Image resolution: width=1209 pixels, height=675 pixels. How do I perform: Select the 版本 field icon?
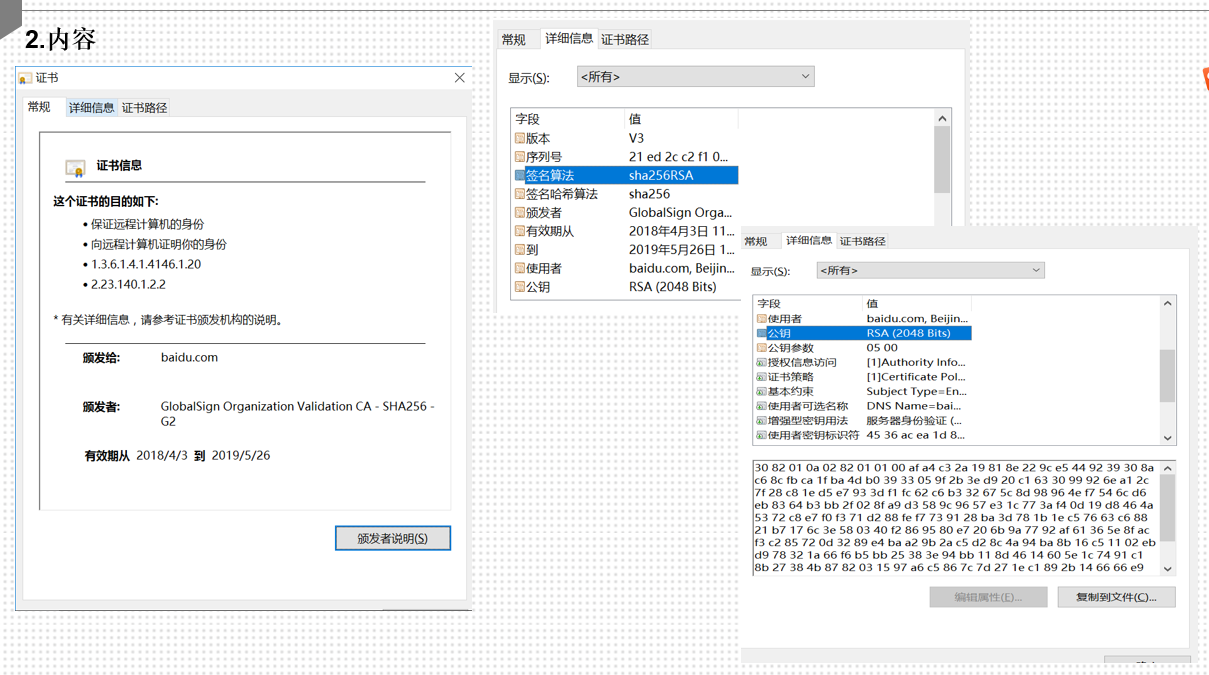(x=520, y=138)
